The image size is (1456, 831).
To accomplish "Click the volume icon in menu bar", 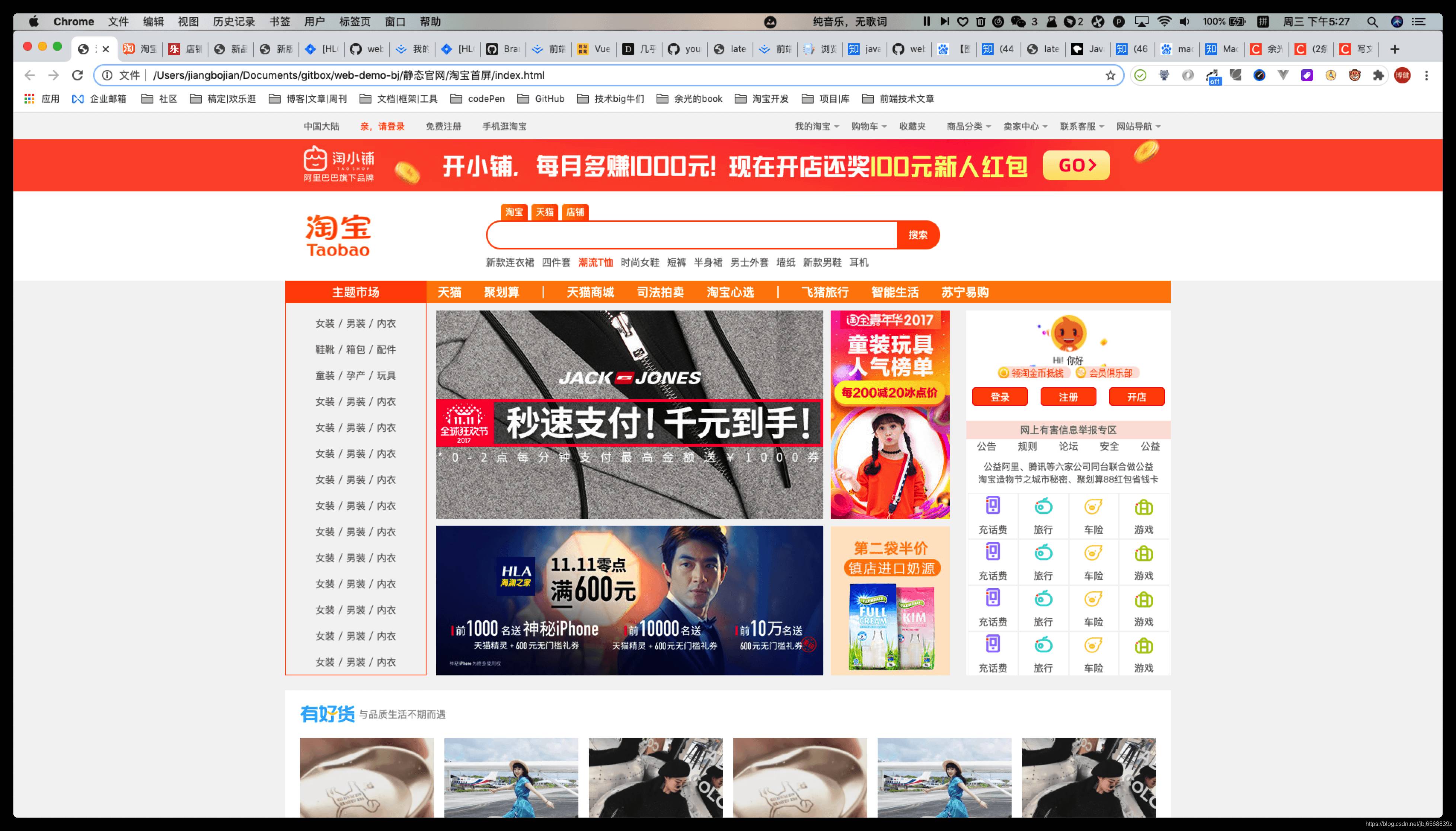I will point(1185,22).
